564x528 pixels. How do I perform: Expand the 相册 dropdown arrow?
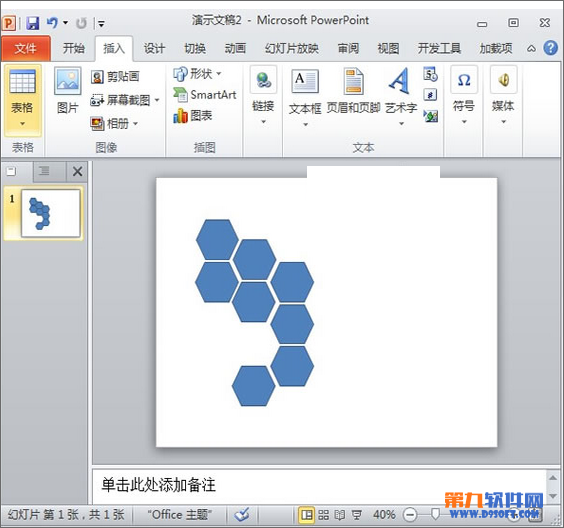[x=135, y=124]
